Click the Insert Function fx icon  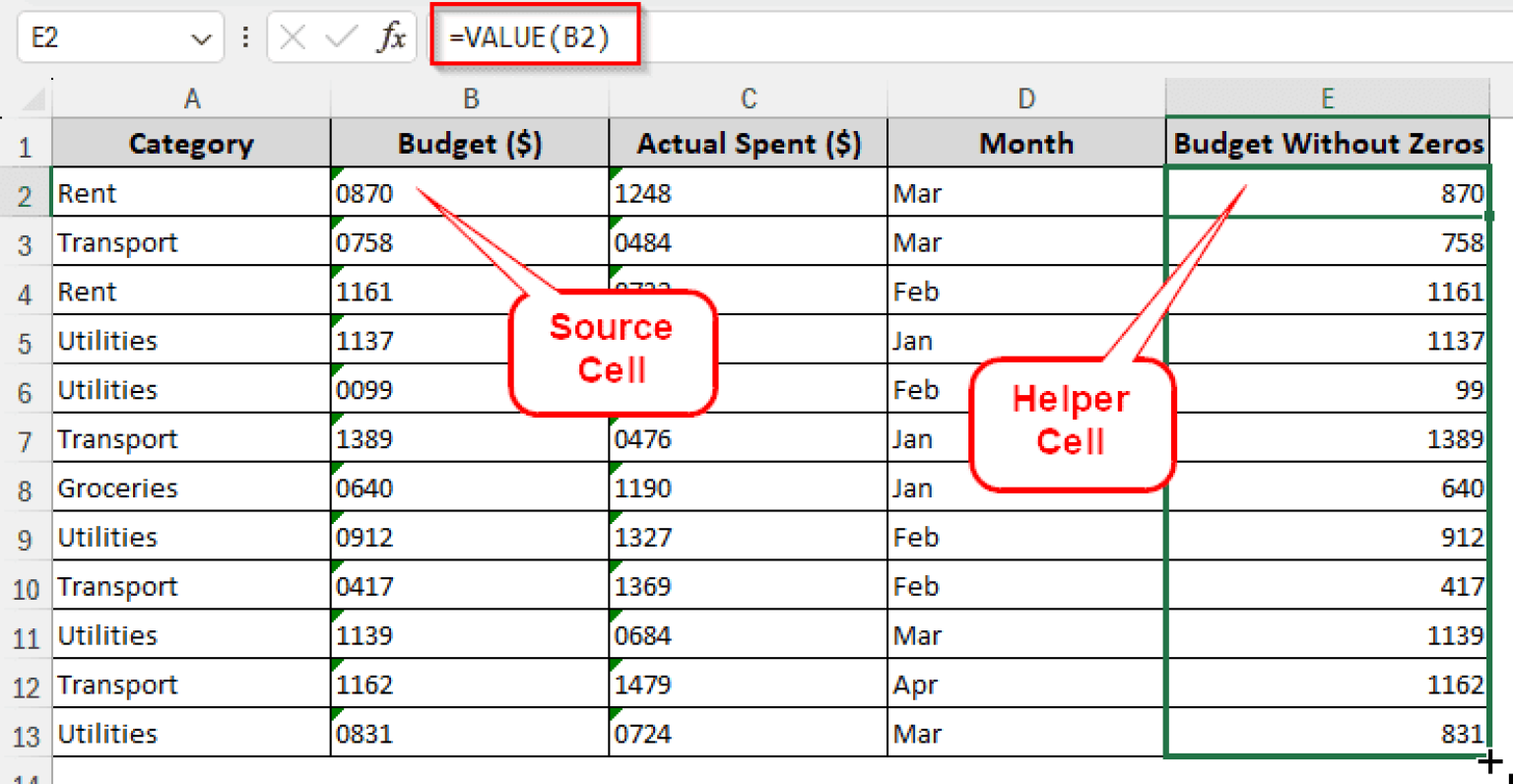click(x=393, y=36)
